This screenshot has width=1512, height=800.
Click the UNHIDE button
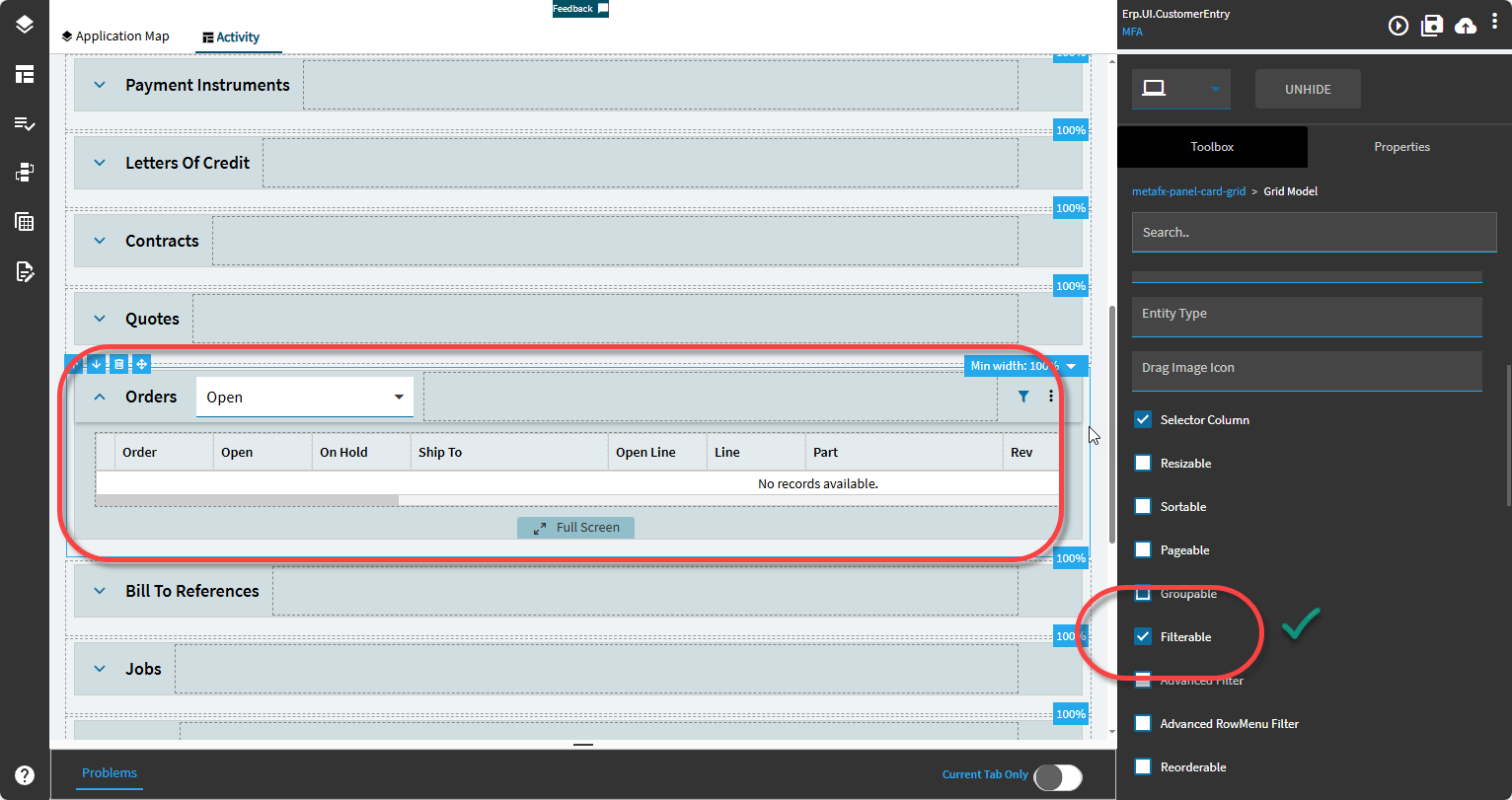(1308, 89)
